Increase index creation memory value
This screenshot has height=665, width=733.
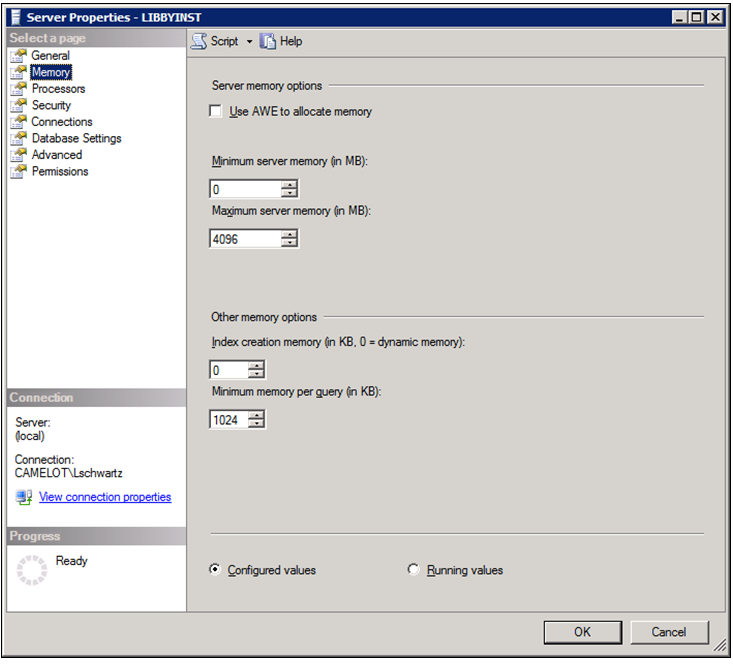(256, 365)
